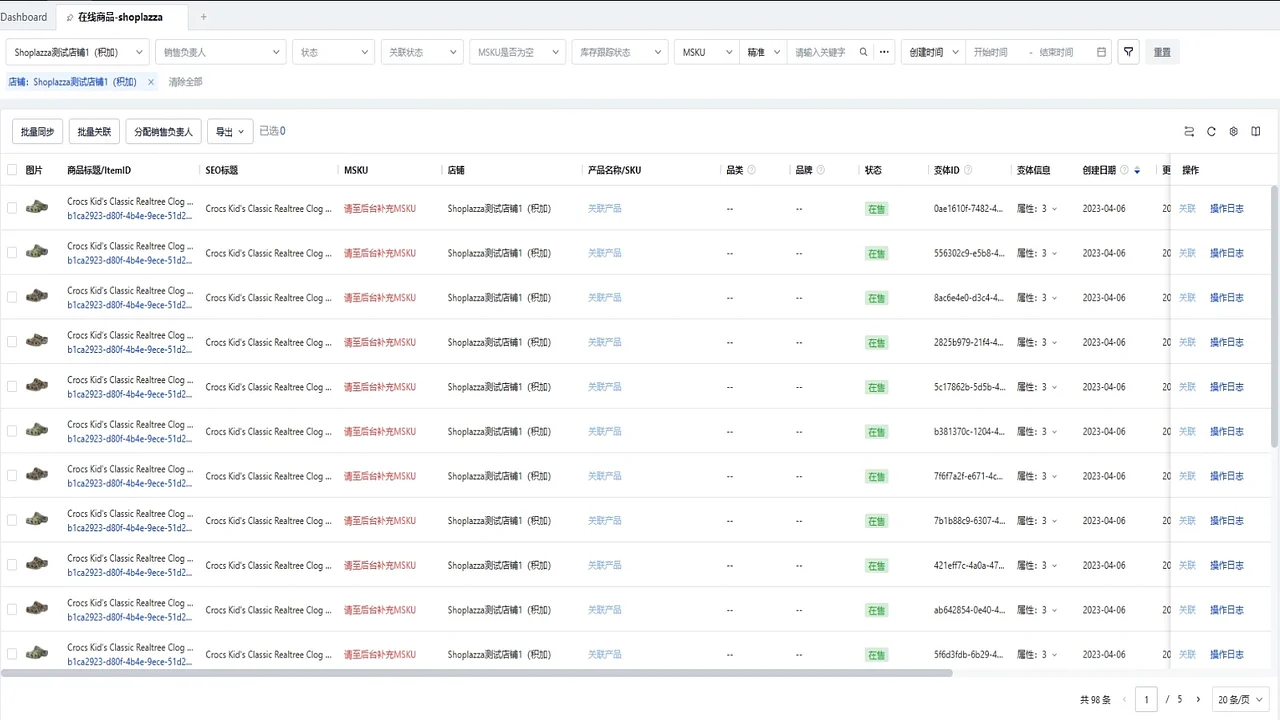Image resolution: width=1280 pixels, height=720 pixels.
Task: Click the page number input field
Action: click(x=1146, y=699)
